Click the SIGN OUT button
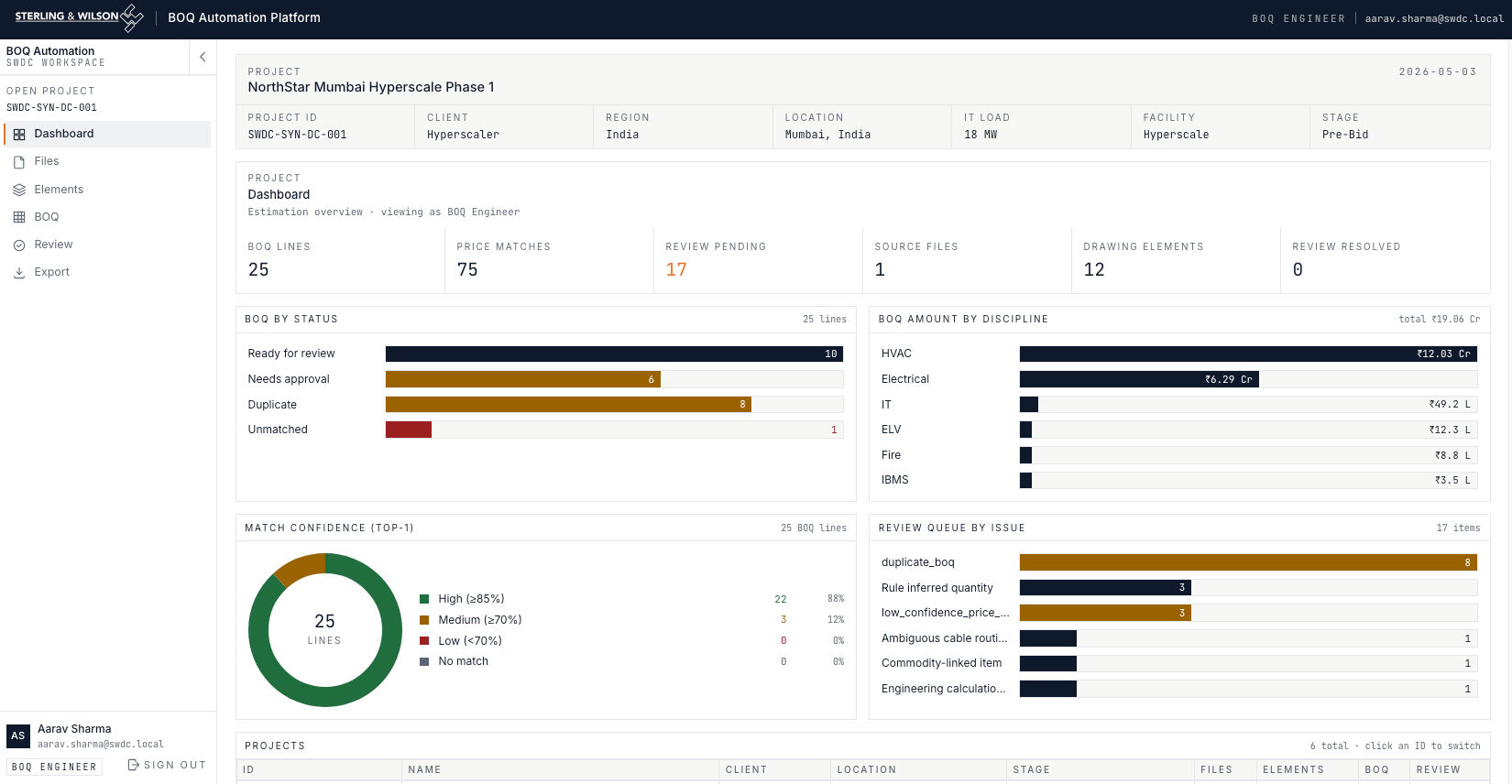Viewport: 1512px width, 784px height. (167, 765)
